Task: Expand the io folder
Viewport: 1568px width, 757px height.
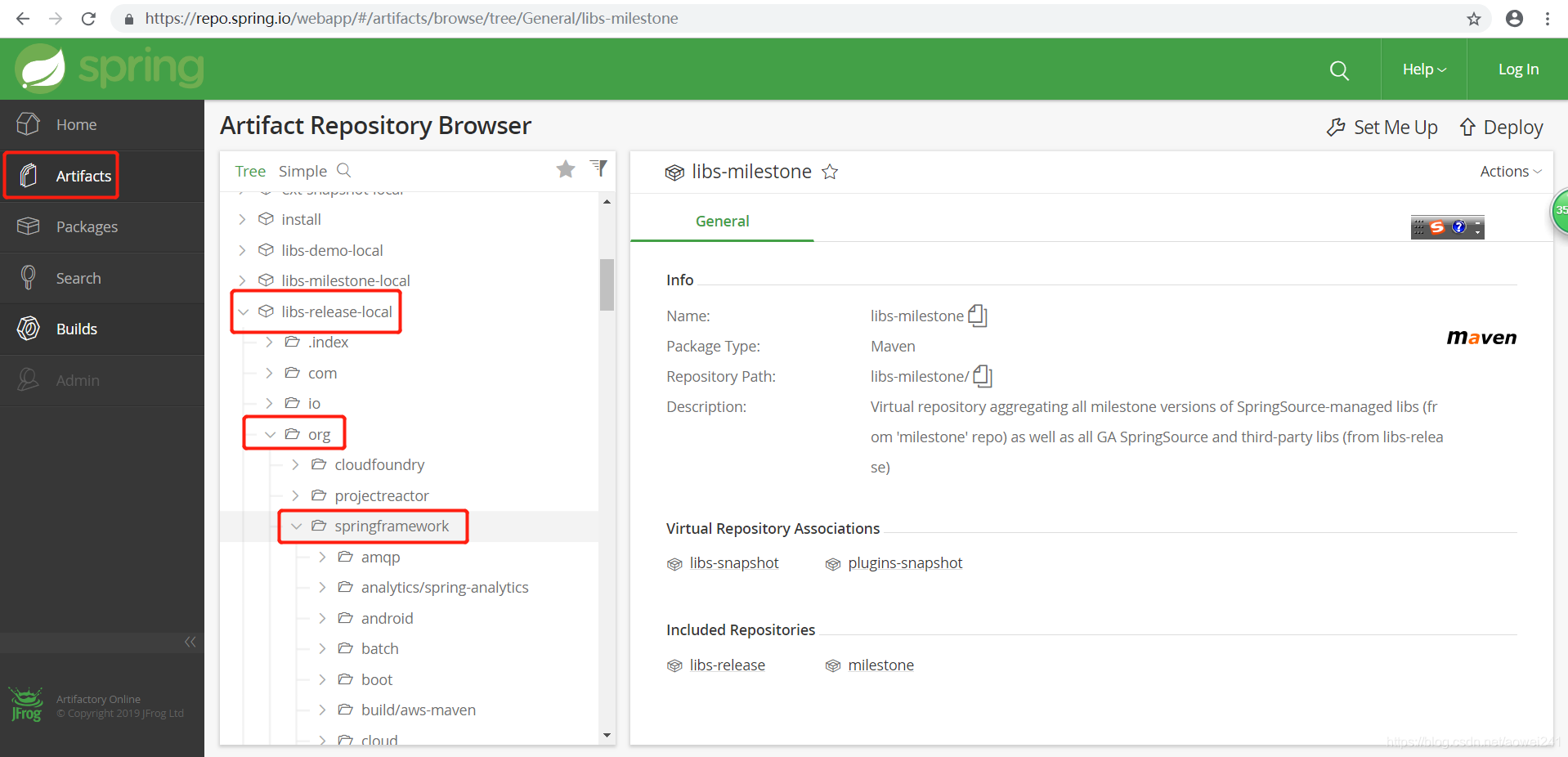Action: point(269,403)
